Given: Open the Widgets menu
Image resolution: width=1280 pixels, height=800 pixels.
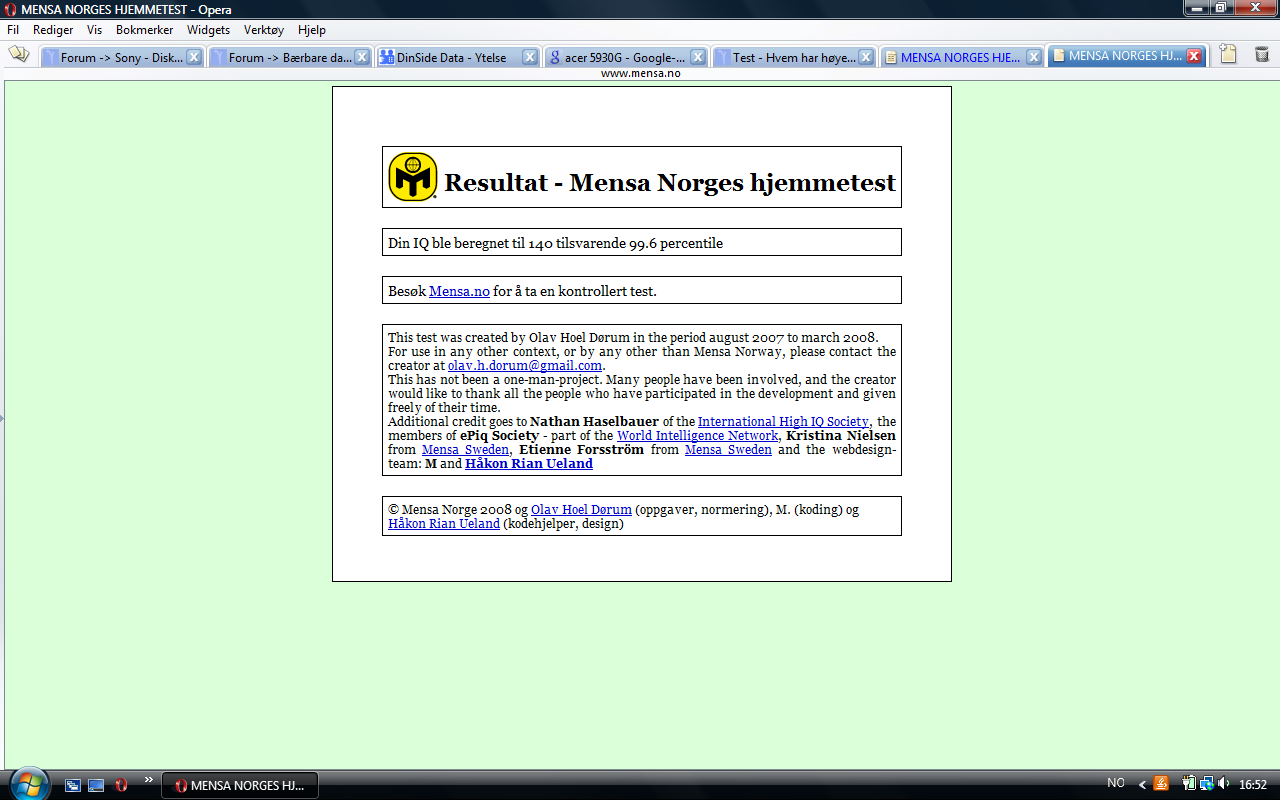Looking at the screenshot, I should 208,30.
